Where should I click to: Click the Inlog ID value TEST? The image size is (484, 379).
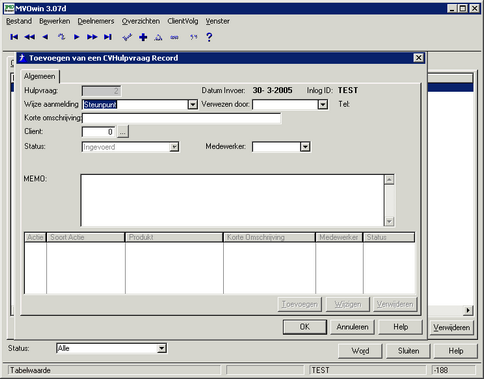coord(348,90)
